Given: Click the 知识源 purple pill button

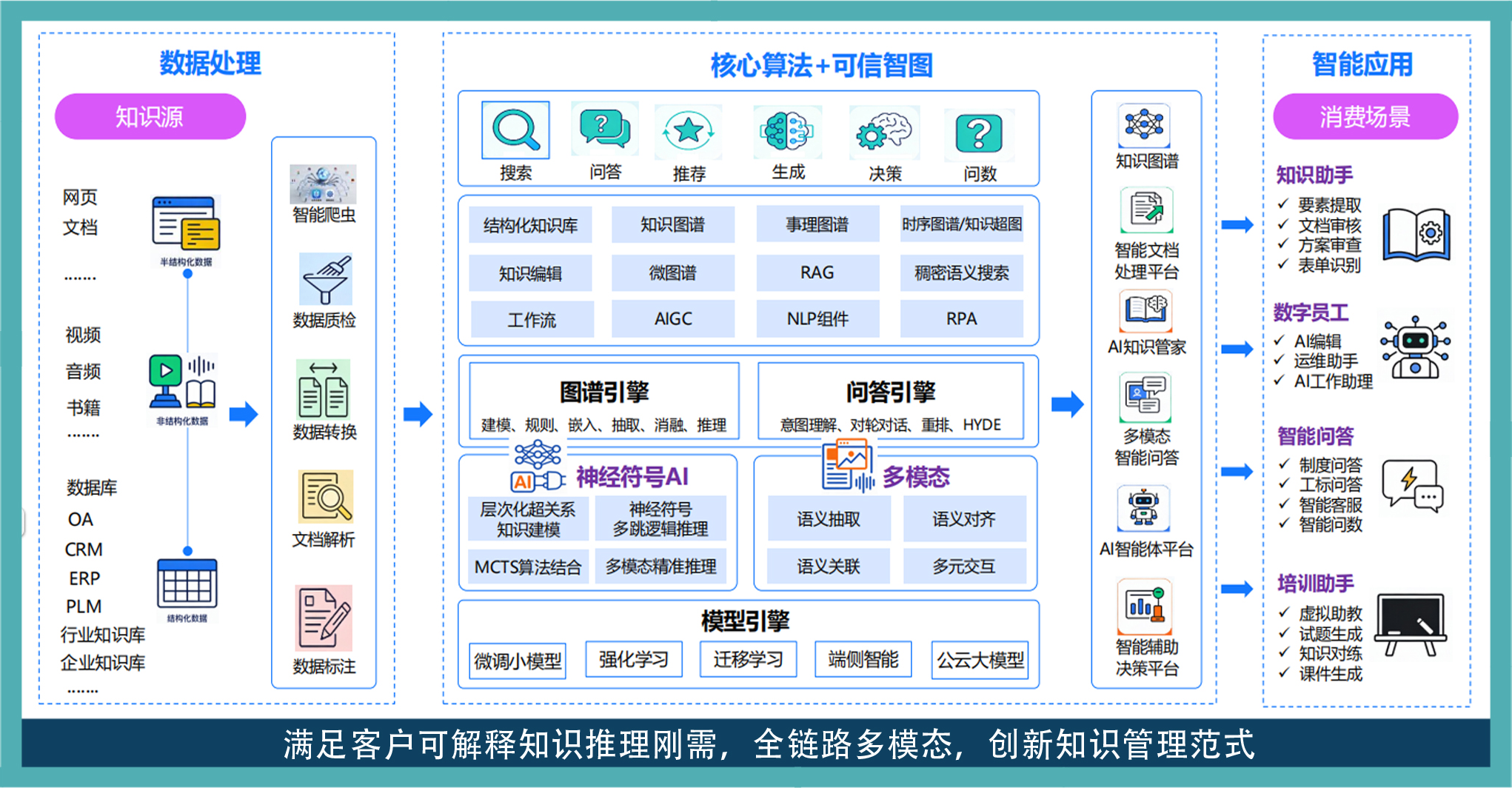Looking at the screenshot, I should (150, 116).
